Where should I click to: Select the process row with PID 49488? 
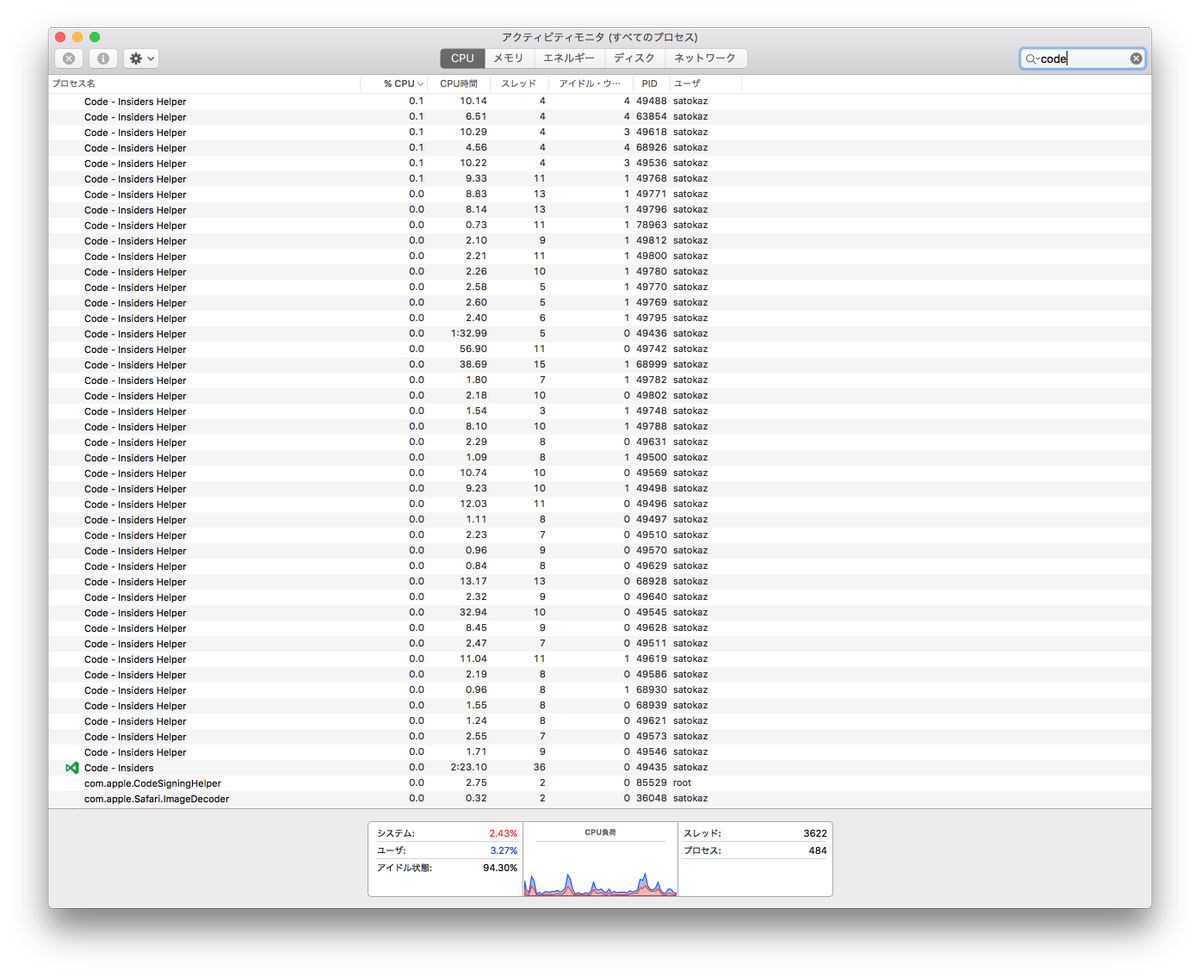click(600, 101)
